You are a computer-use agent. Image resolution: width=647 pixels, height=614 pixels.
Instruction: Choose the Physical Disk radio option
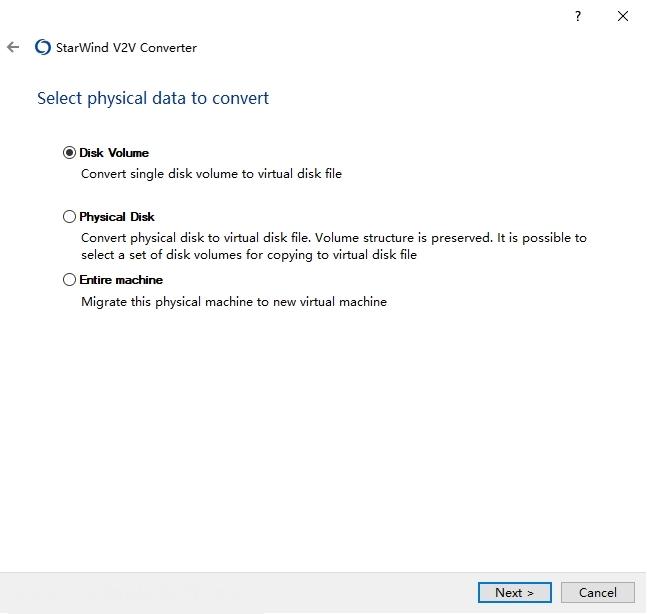tap(69, 217)
